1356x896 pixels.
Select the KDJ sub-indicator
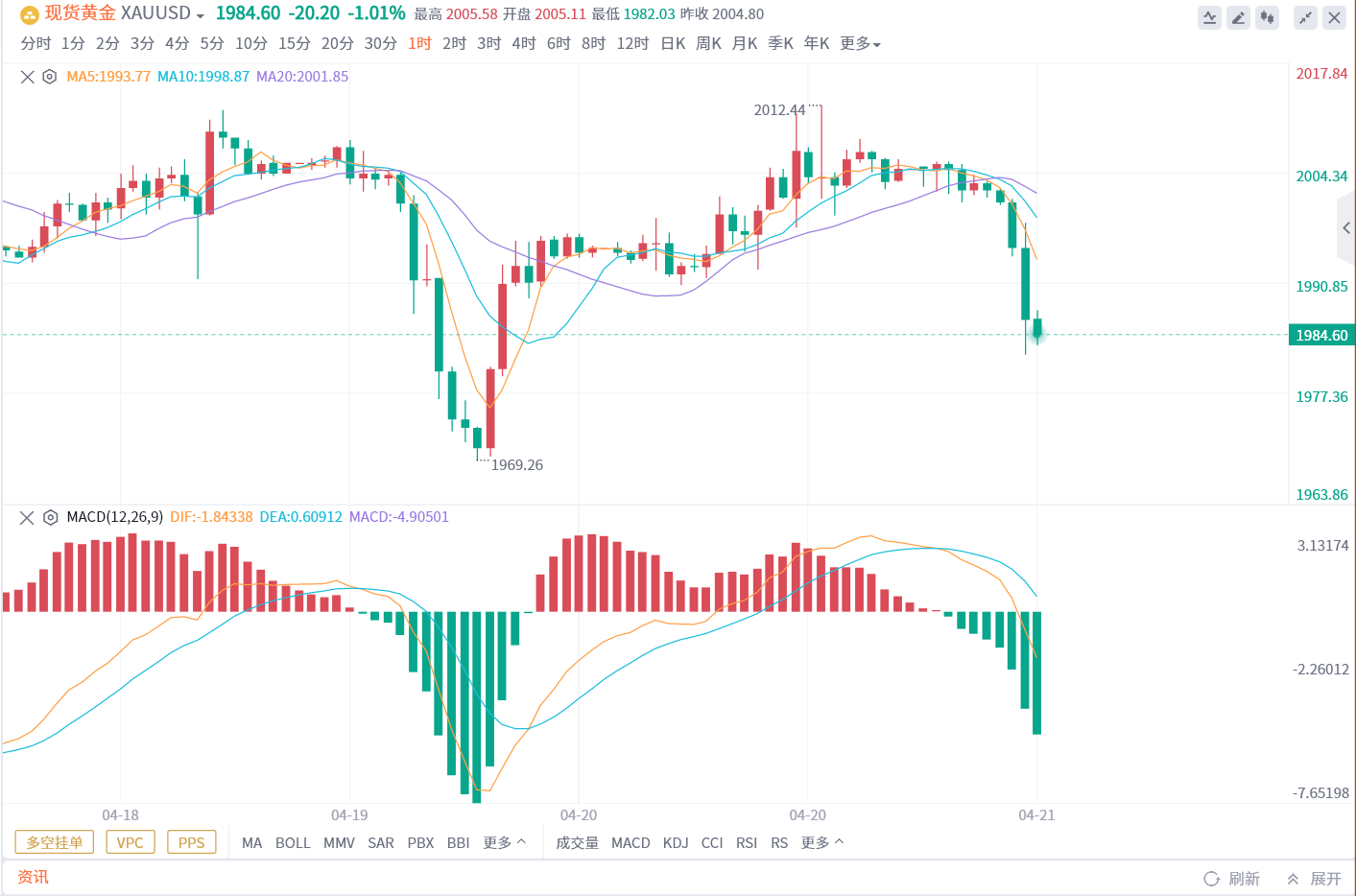(676, 842)
